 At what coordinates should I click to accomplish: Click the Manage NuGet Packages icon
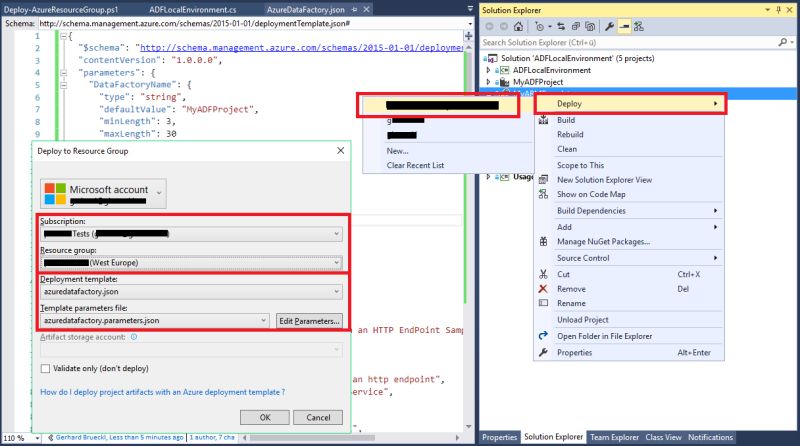543,241
